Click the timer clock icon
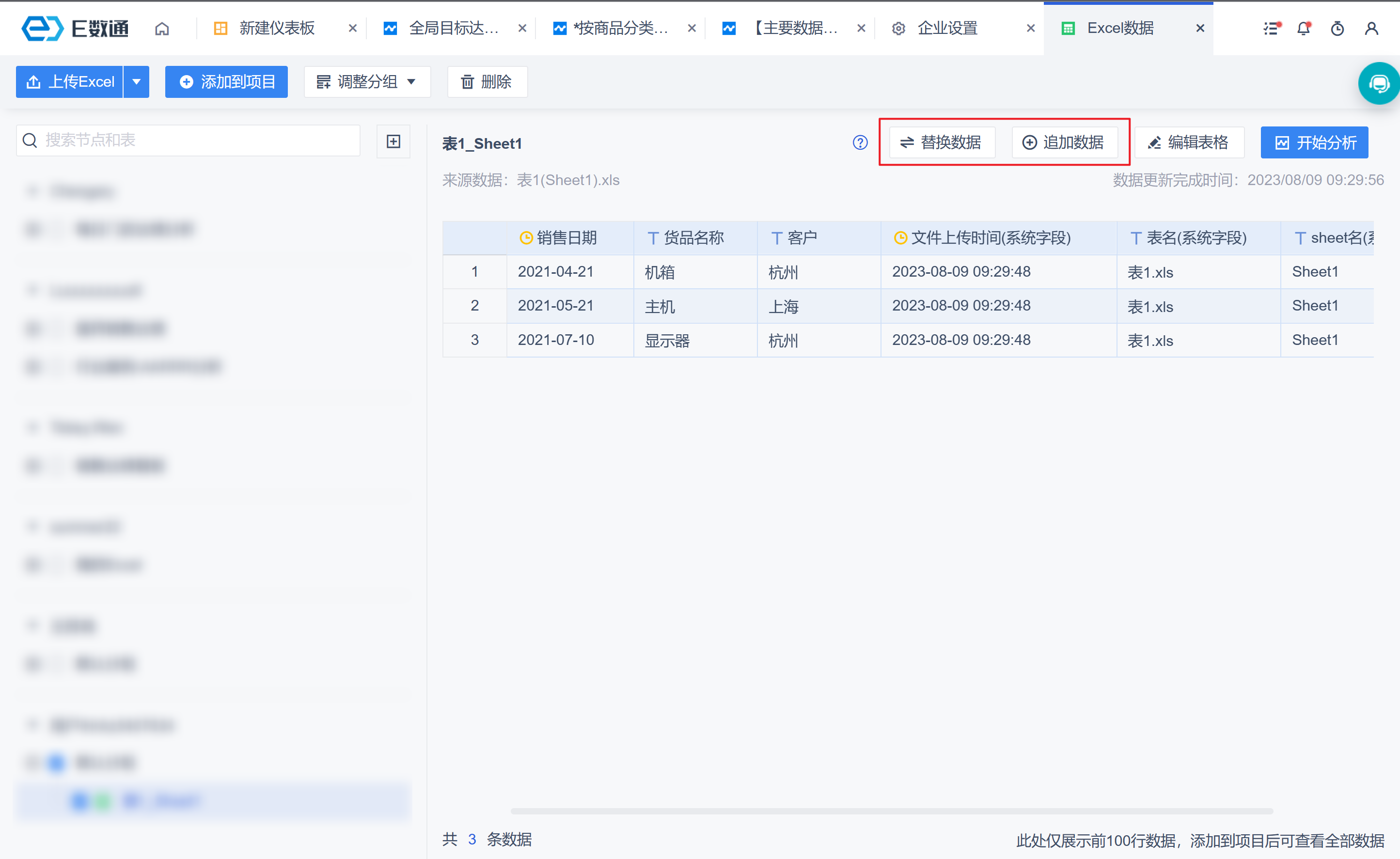This screenshot has height=859, width=1400. [x=1337, y=29]
